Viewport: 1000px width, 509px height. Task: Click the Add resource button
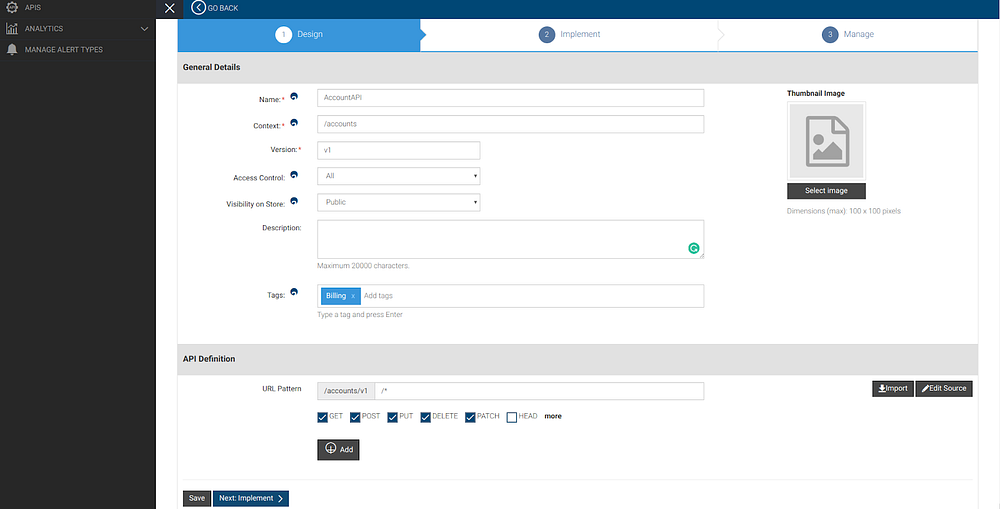(x=339, y=450)
